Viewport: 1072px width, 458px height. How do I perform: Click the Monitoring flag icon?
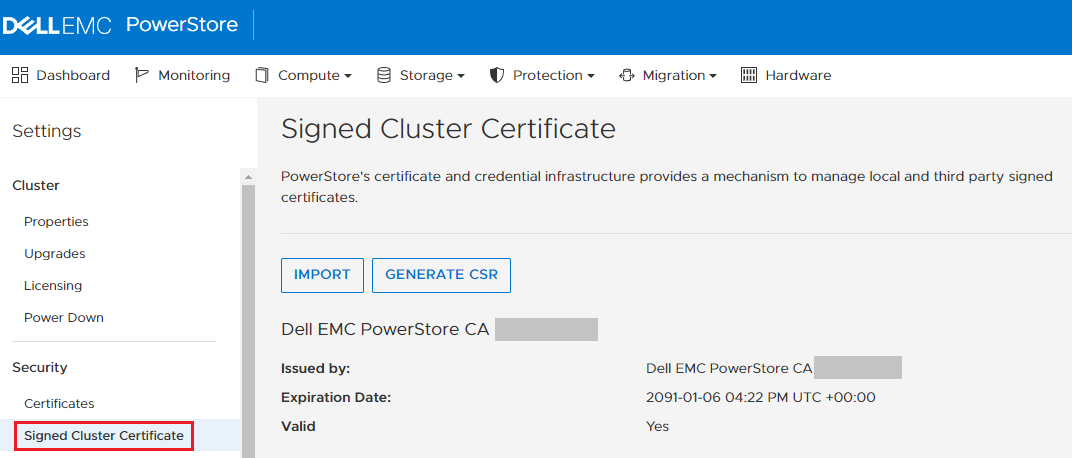142,75
